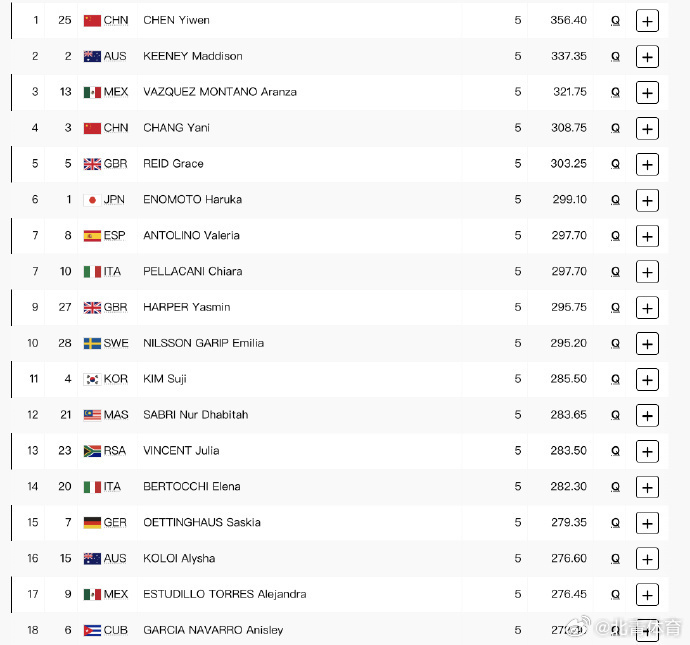Click the plus icon beside REID Grace
This screenshot has width=690, height=645.
click(647, 165)
